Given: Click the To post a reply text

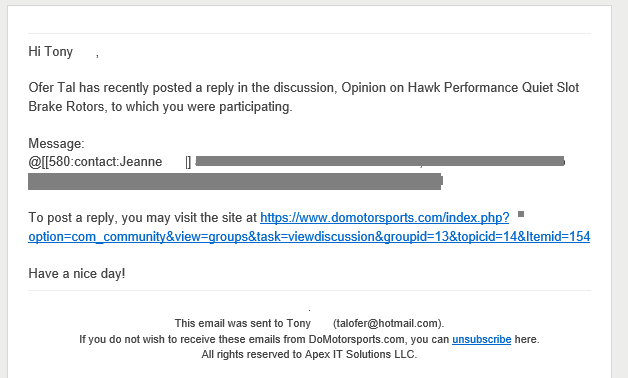Looking at the screenshot, I should point(71,217).
